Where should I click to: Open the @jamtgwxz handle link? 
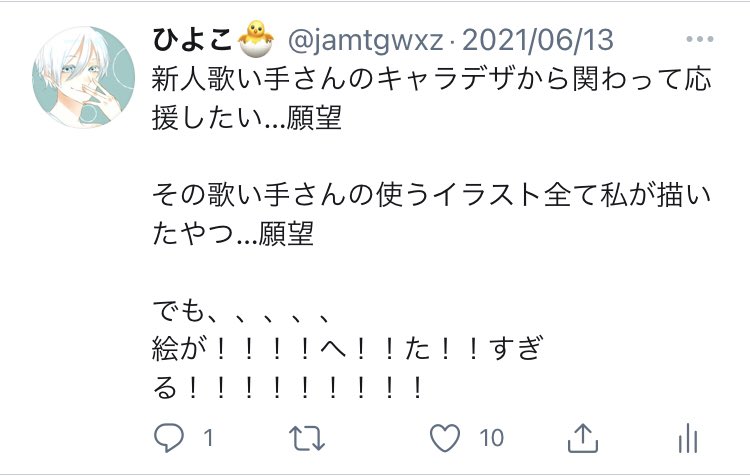point(365,40)
